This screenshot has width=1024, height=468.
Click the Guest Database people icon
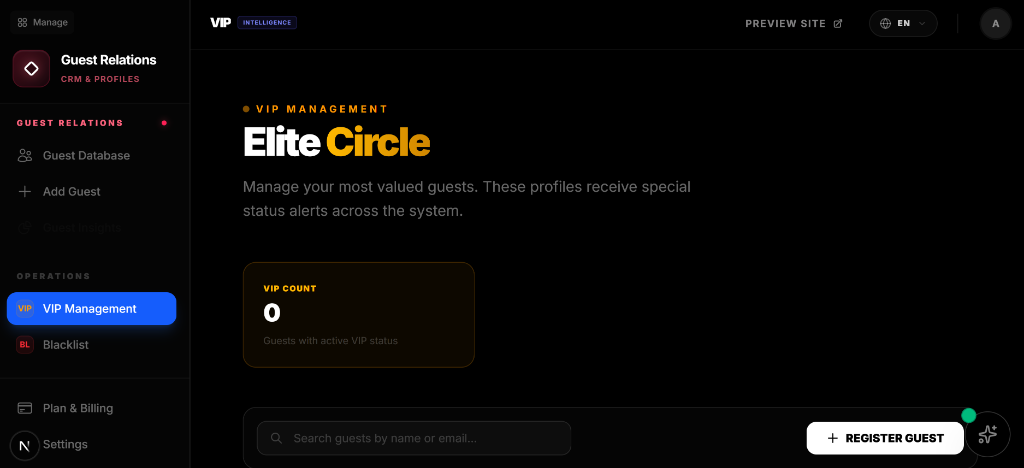click(25, 156)
